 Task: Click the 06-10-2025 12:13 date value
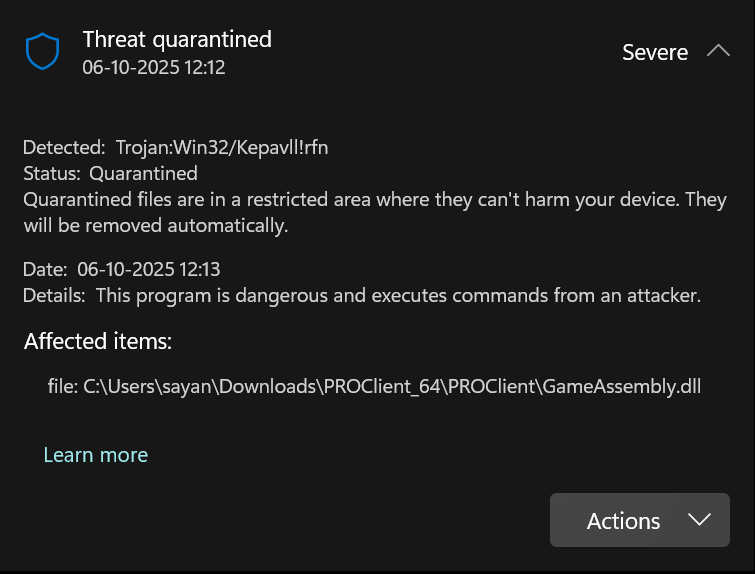148,269
